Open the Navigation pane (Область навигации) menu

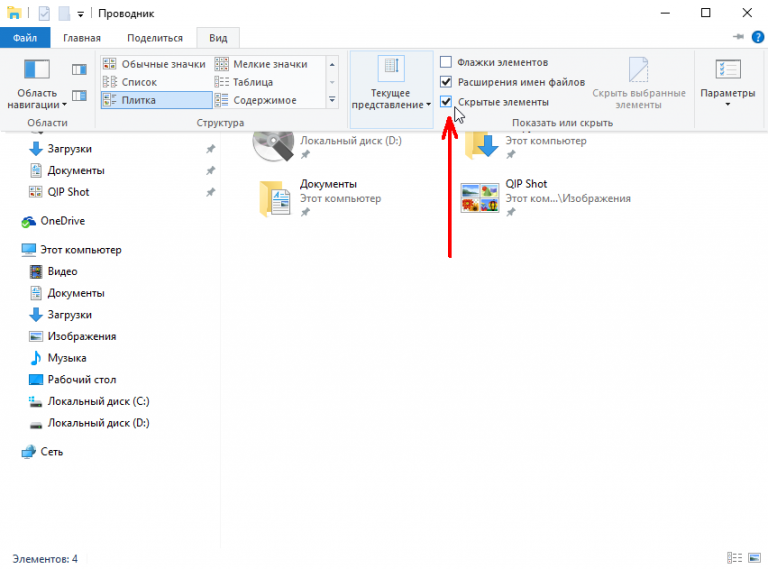pos(37,83)
